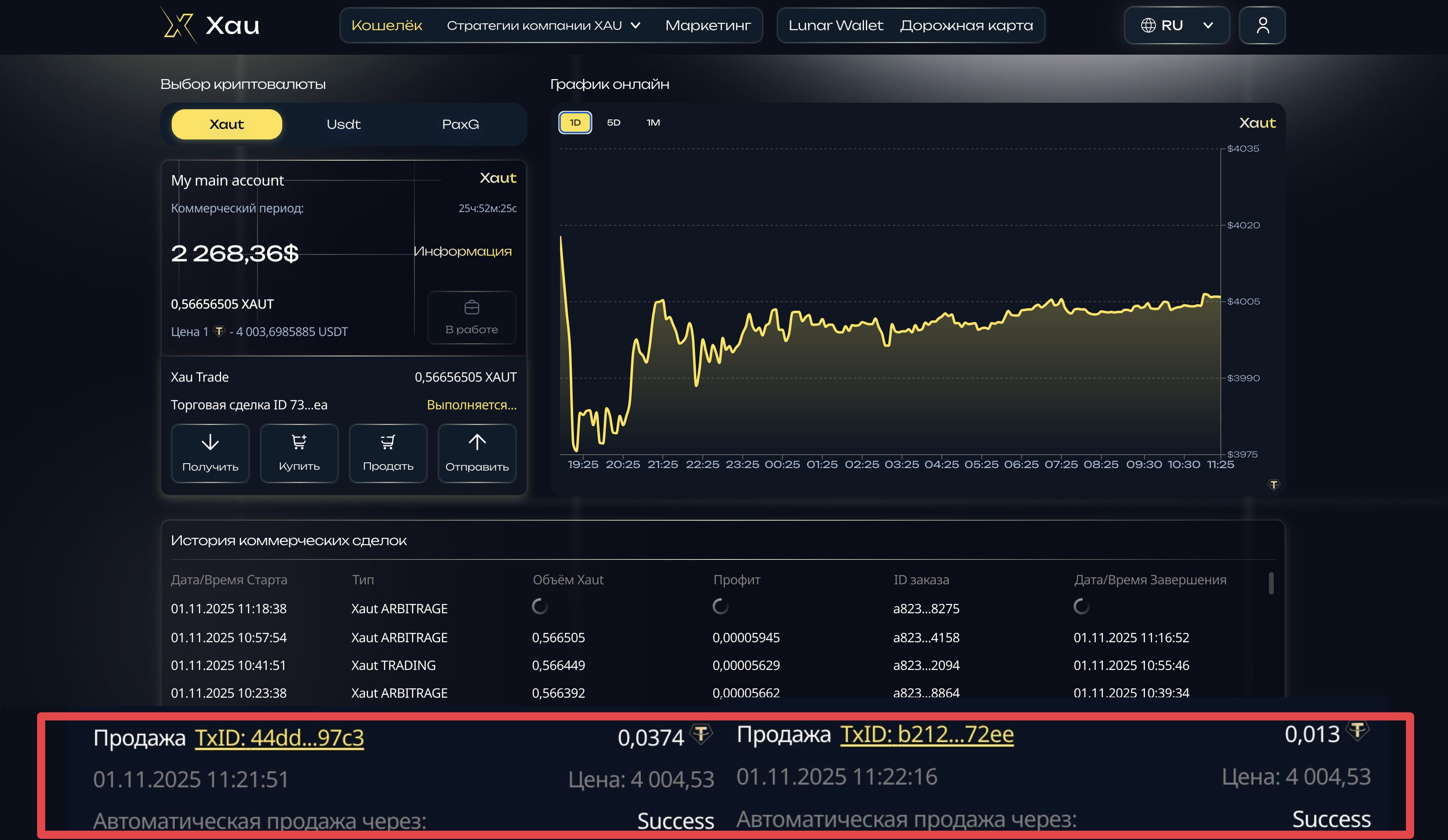Open transaction link TxID: 44dd...97c3

279,738
